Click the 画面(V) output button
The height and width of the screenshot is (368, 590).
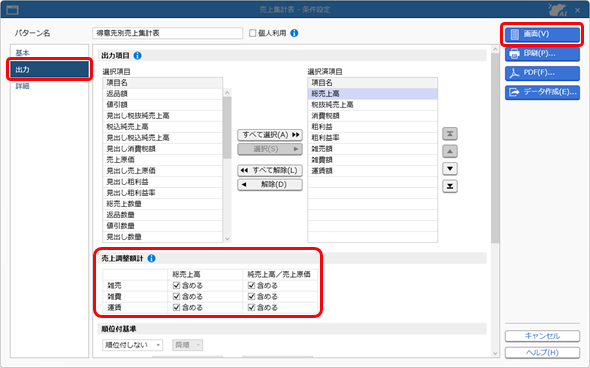(x=542, y=34)
